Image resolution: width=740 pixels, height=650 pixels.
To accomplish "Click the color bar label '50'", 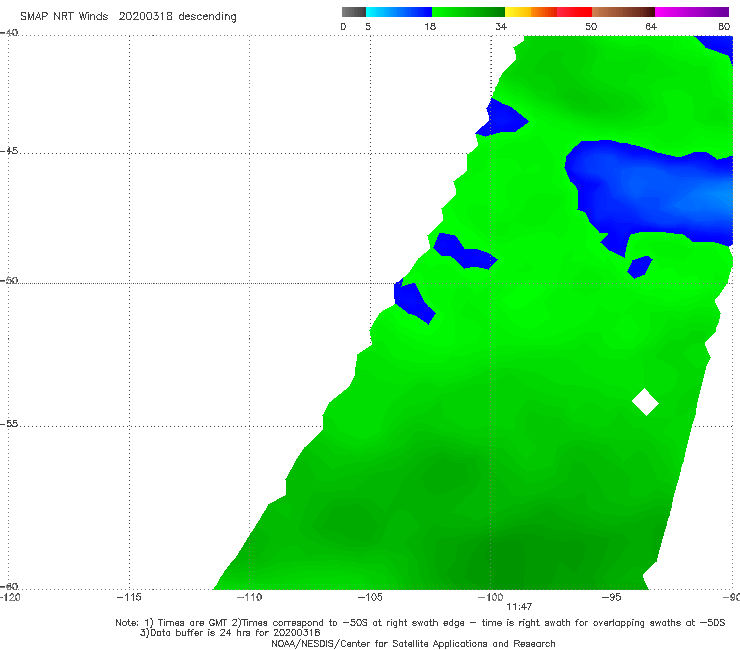I will 591,27.
